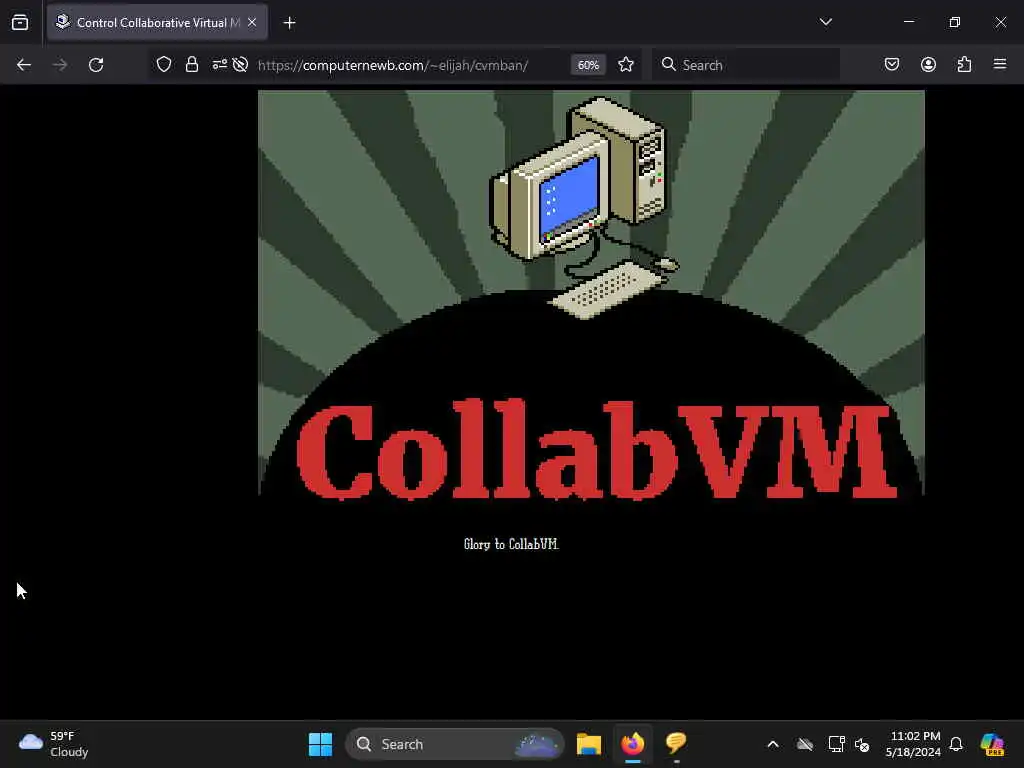This screenshot has height=768, width=1024.
Task: Open a new tab with plus button
Action: (x=289, y=23)
